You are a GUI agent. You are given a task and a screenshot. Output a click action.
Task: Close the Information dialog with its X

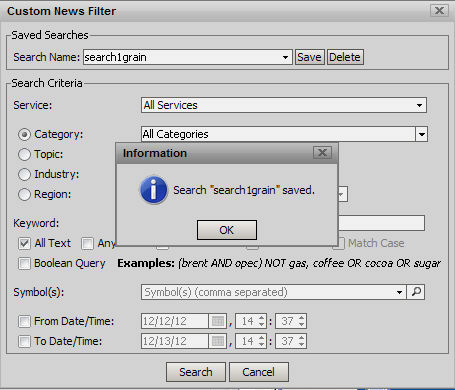322,153
